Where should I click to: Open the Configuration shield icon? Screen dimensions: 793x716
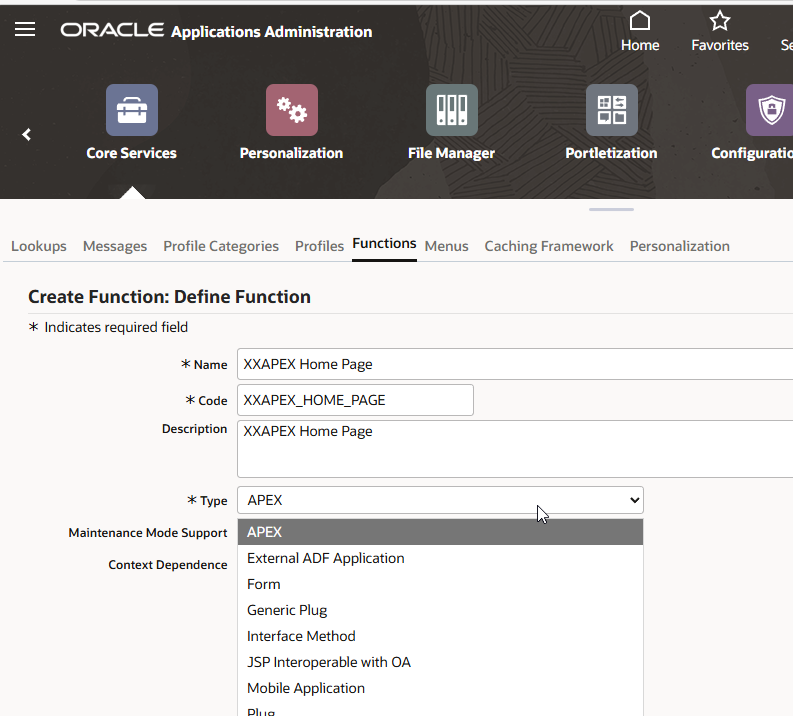click(x=769, y=110)
